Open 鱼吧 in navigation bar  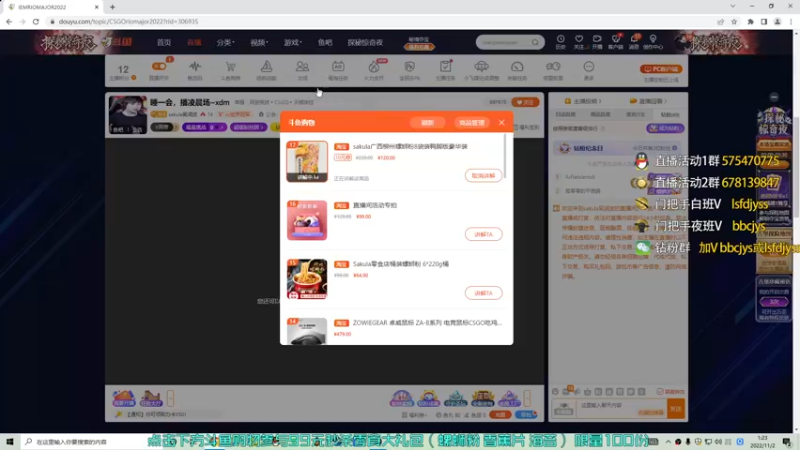[325, 42]
